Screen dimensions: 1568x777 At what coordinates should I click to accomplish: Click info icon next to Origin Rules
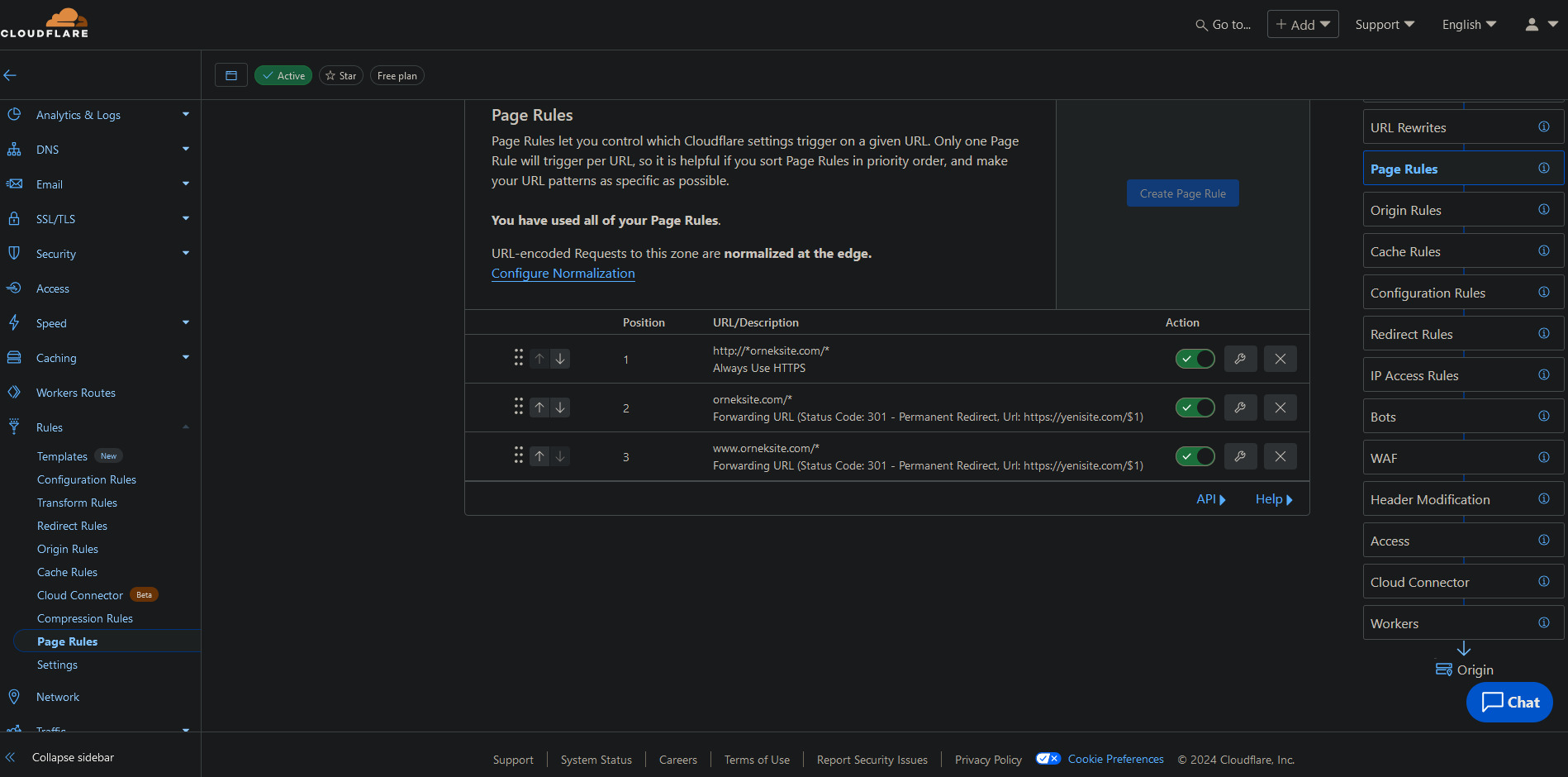coord(1543,209)
